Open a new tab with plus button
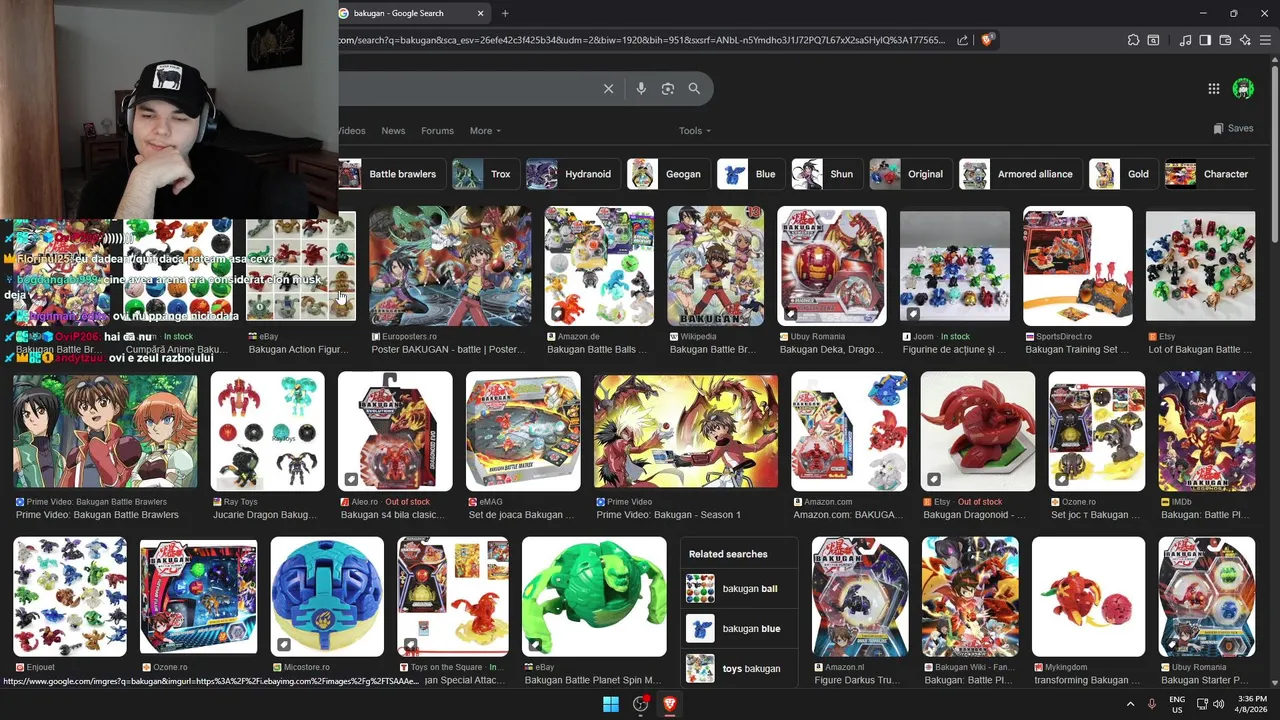Image resolution: width=1280 pixels, height=720 pixels. click(x=505, y=13)
